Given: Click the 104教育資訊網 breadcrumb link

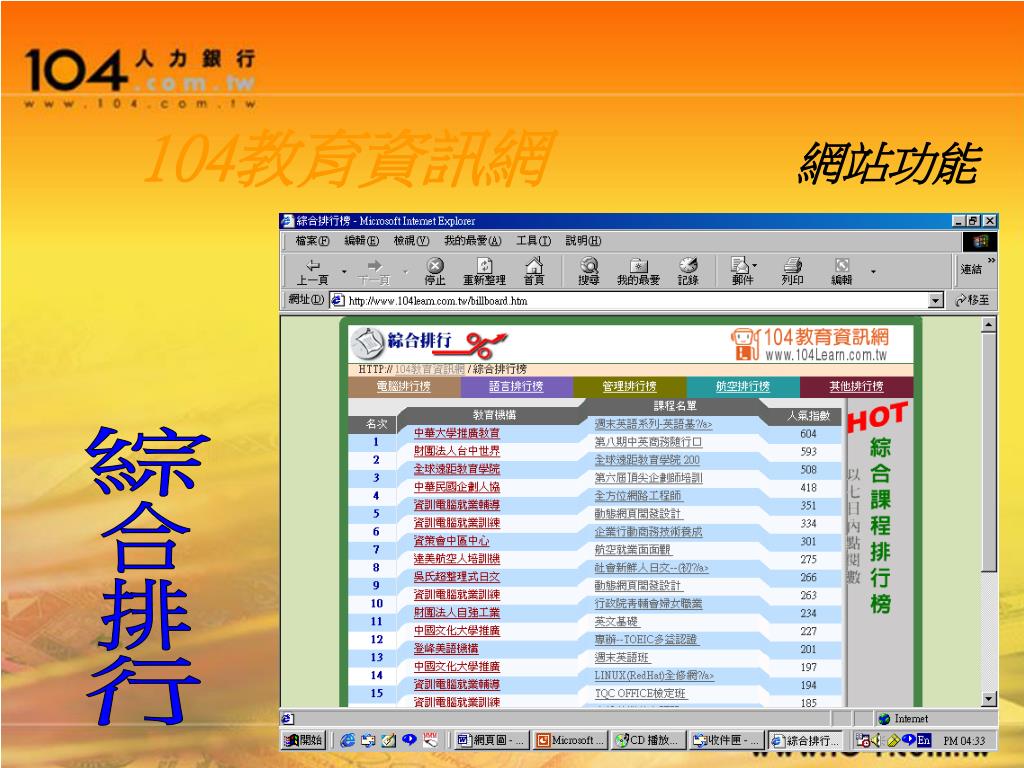Looking at the screenshot, I should point(429,369).
